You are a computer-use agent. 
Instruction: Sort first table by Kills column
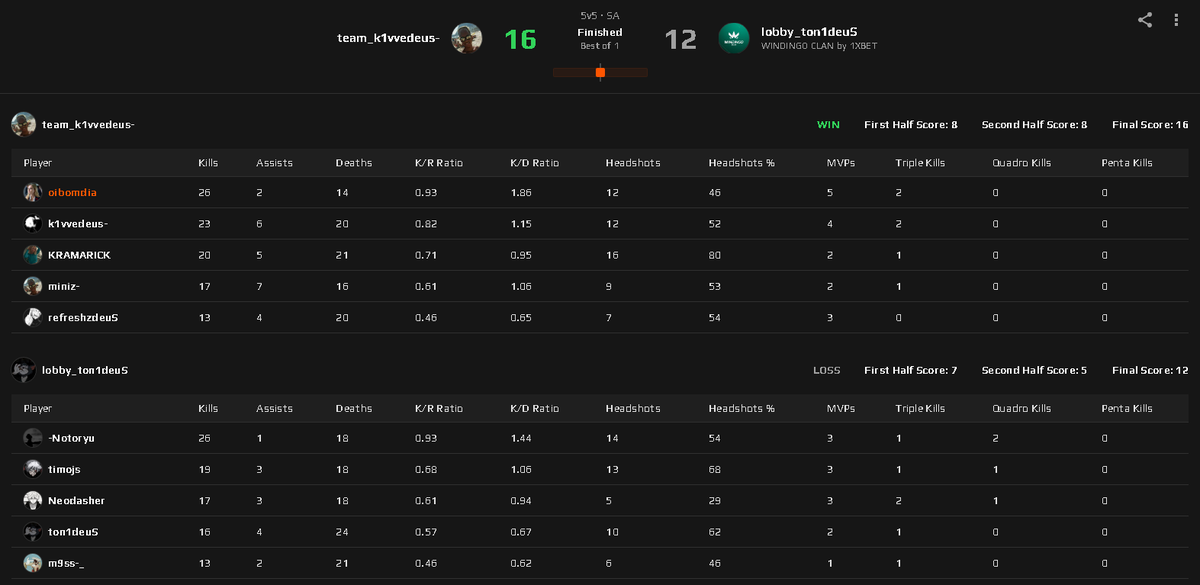coord(208,163)
